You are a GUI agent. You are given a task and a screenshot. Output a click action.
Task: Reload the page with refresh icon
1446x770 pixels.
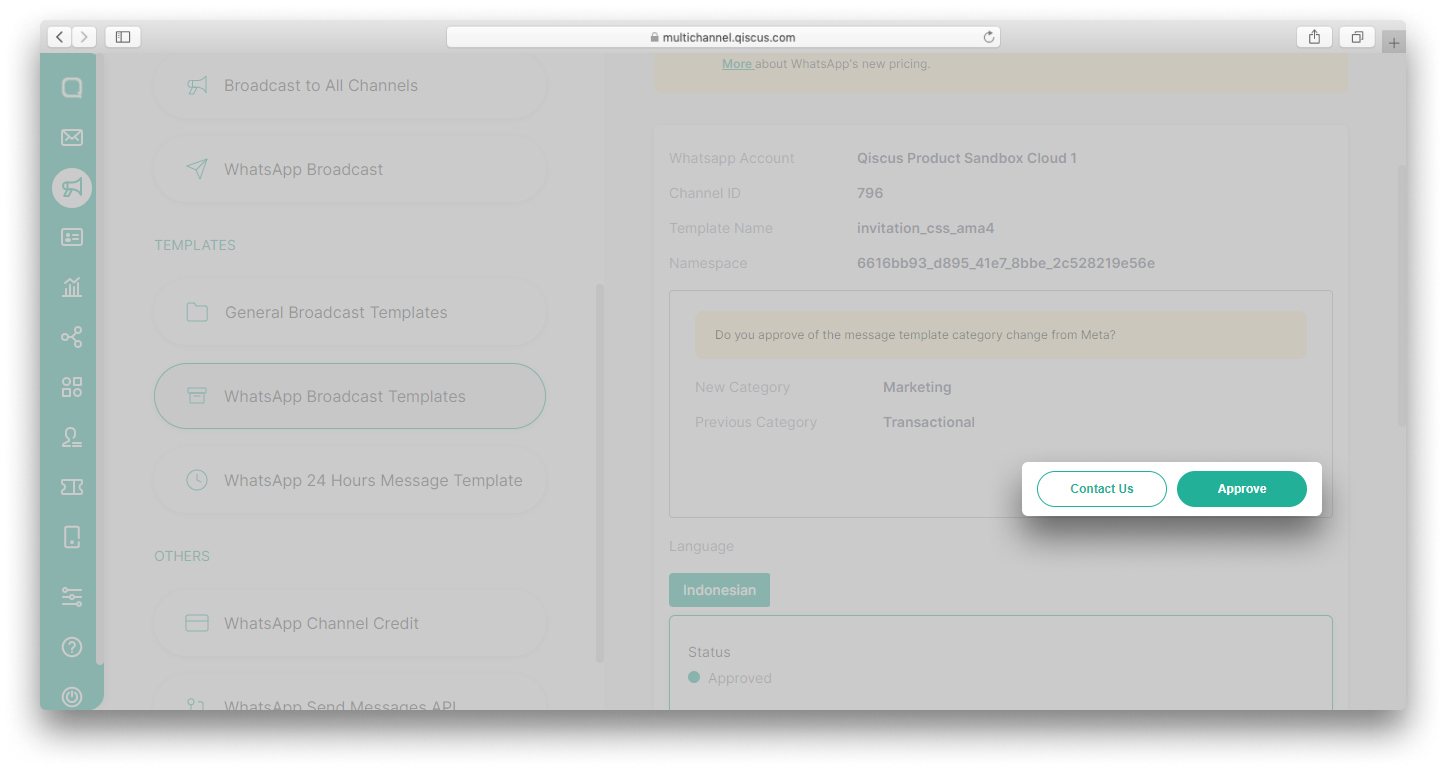coord(989,37)
